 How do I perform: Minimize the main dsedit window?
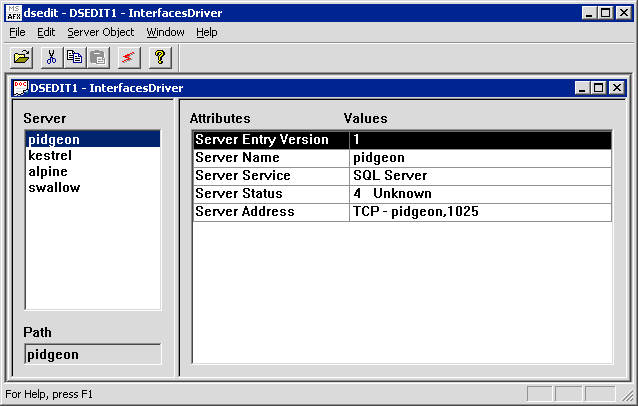(x=589, y=13)
